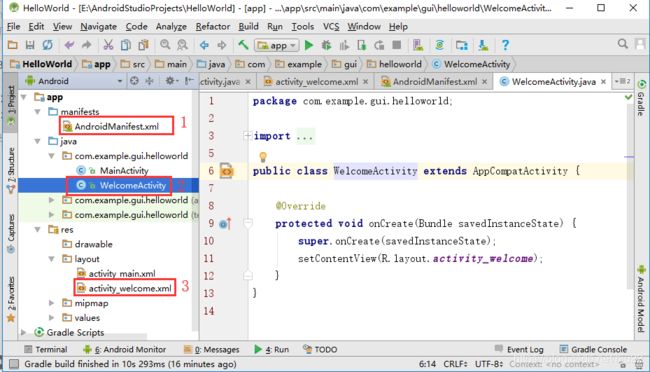Click the related XML file gutter icon
The width and height of the screenshot is (650, 372).
226,170
